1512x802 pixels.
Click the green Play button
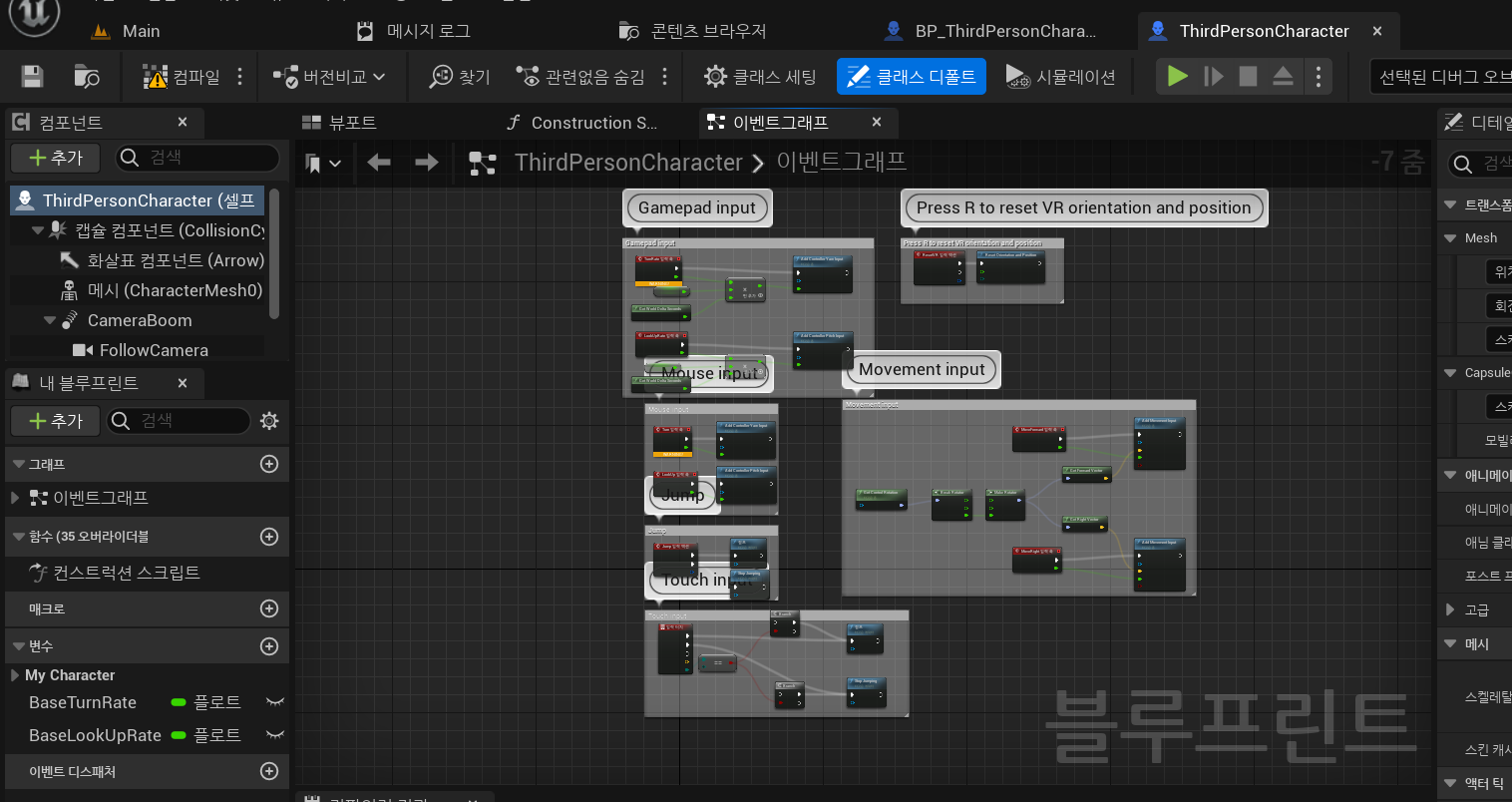(1178, 77)
